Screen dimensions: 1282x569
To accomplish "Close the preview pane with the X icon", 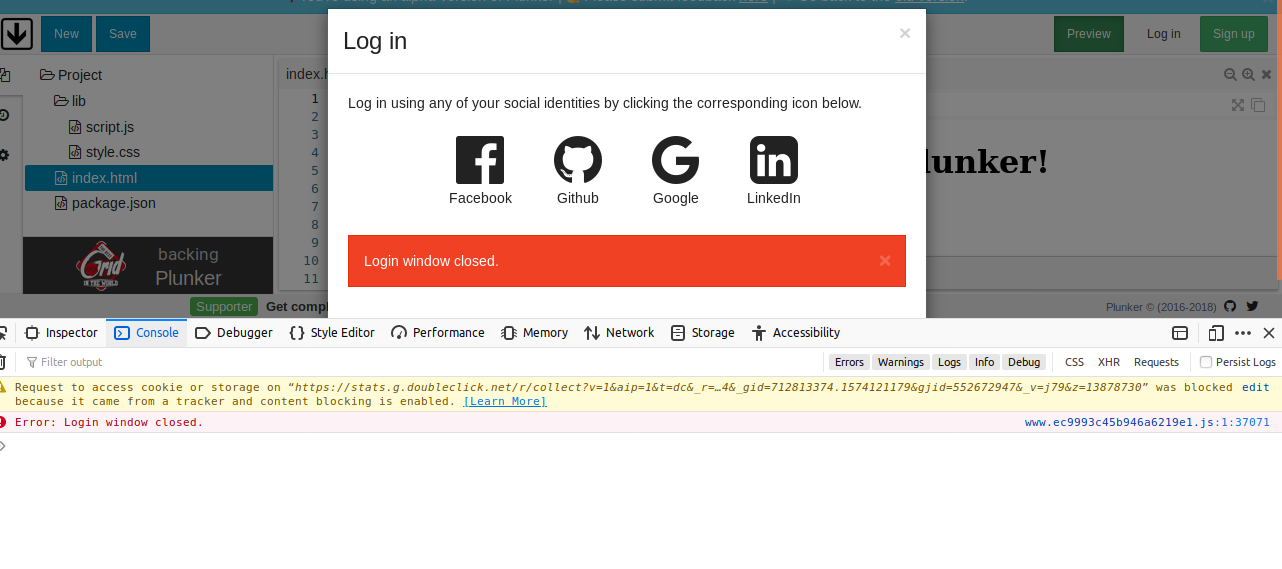I will click(1267, 75).
